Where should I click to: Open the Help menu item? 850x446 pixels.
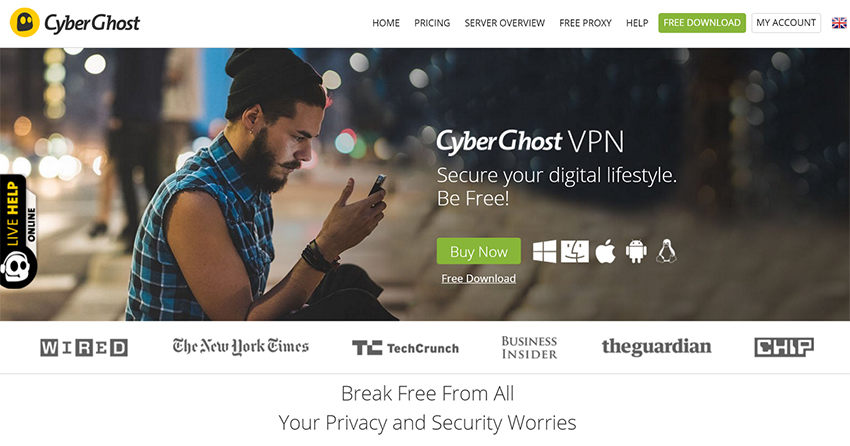637,23
